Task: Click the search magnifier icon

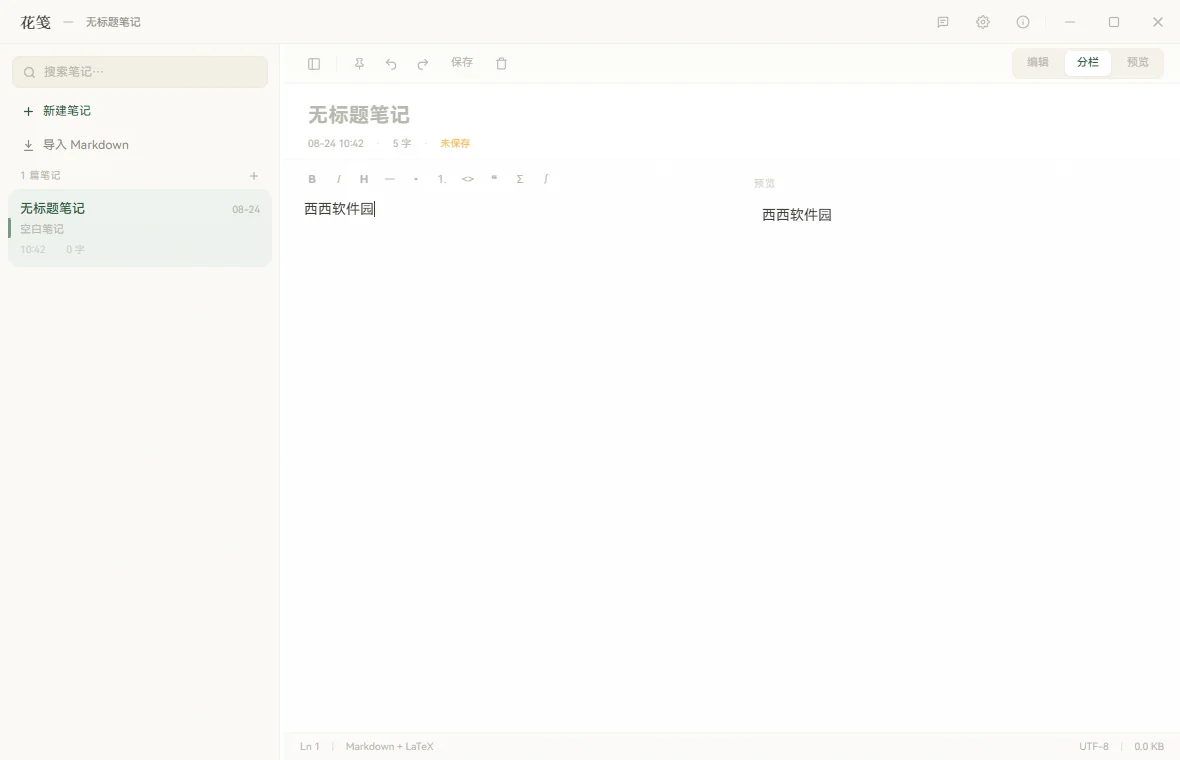Action: pyautogui.click(x=29, y=72)
